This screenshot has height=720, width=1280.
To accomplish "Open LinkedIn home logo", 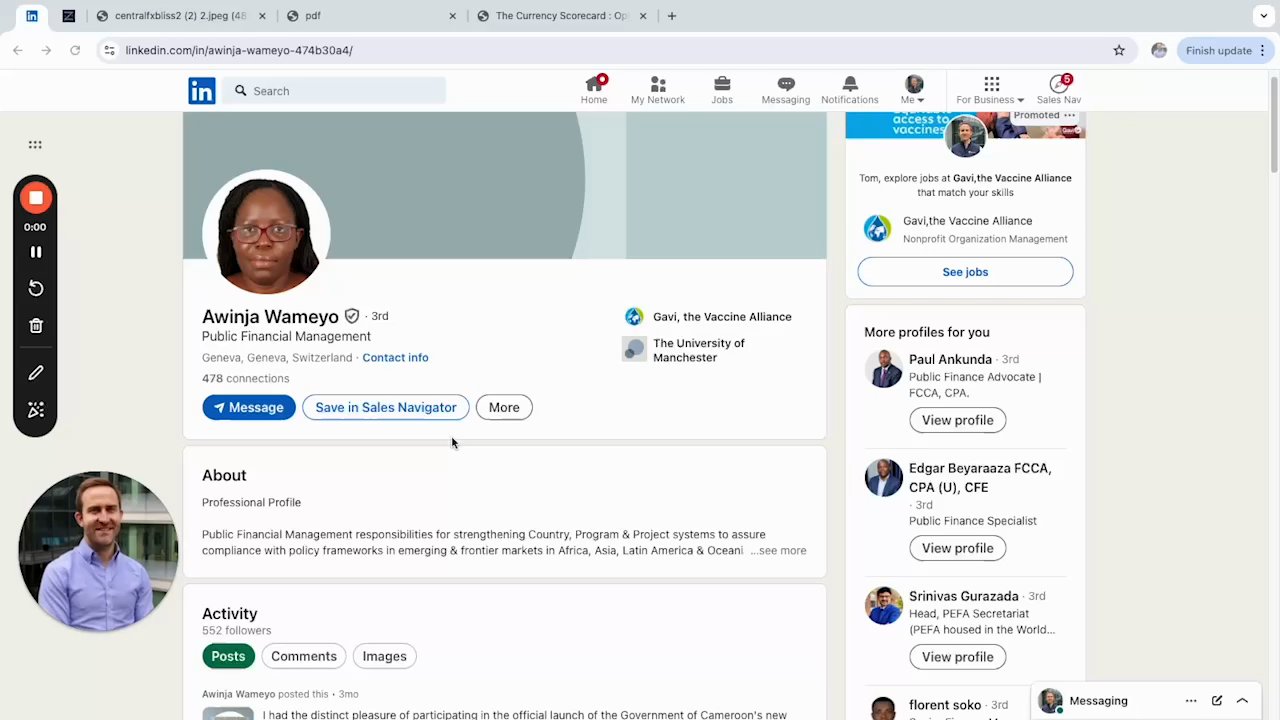I will 201,91.
